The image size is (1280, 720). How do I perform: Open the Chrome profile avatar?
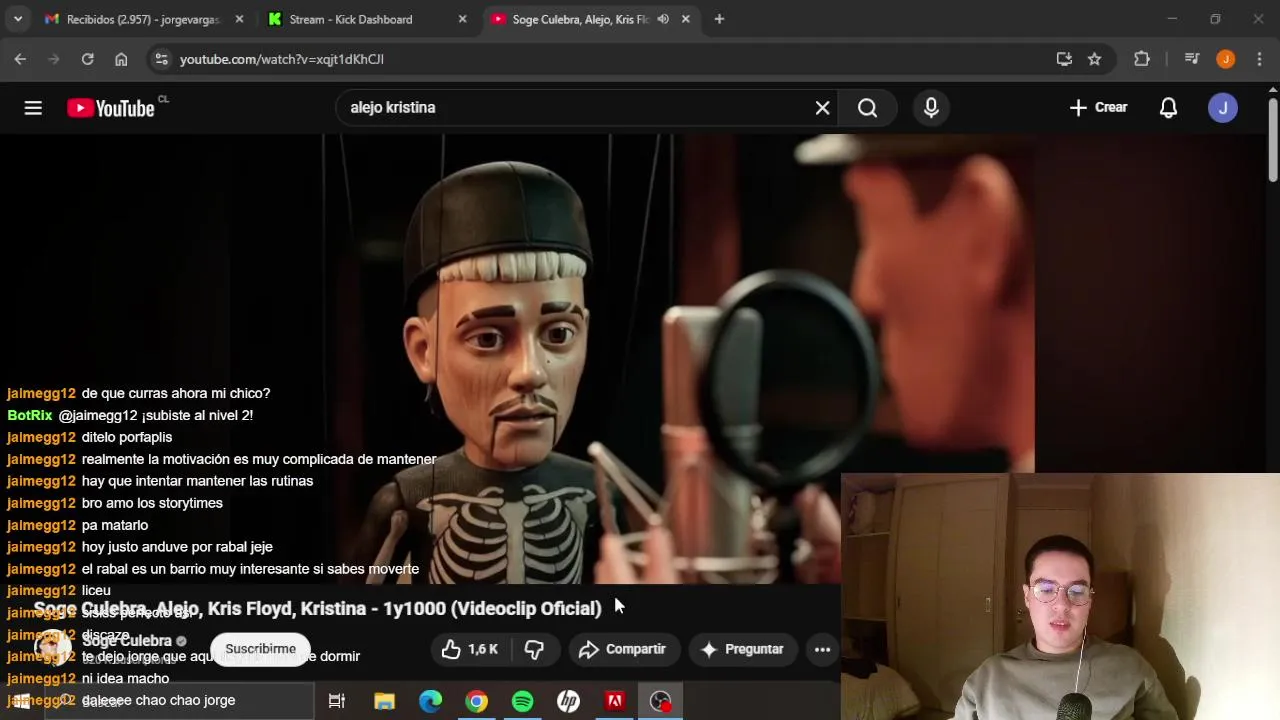click(x=1225, y=59)
